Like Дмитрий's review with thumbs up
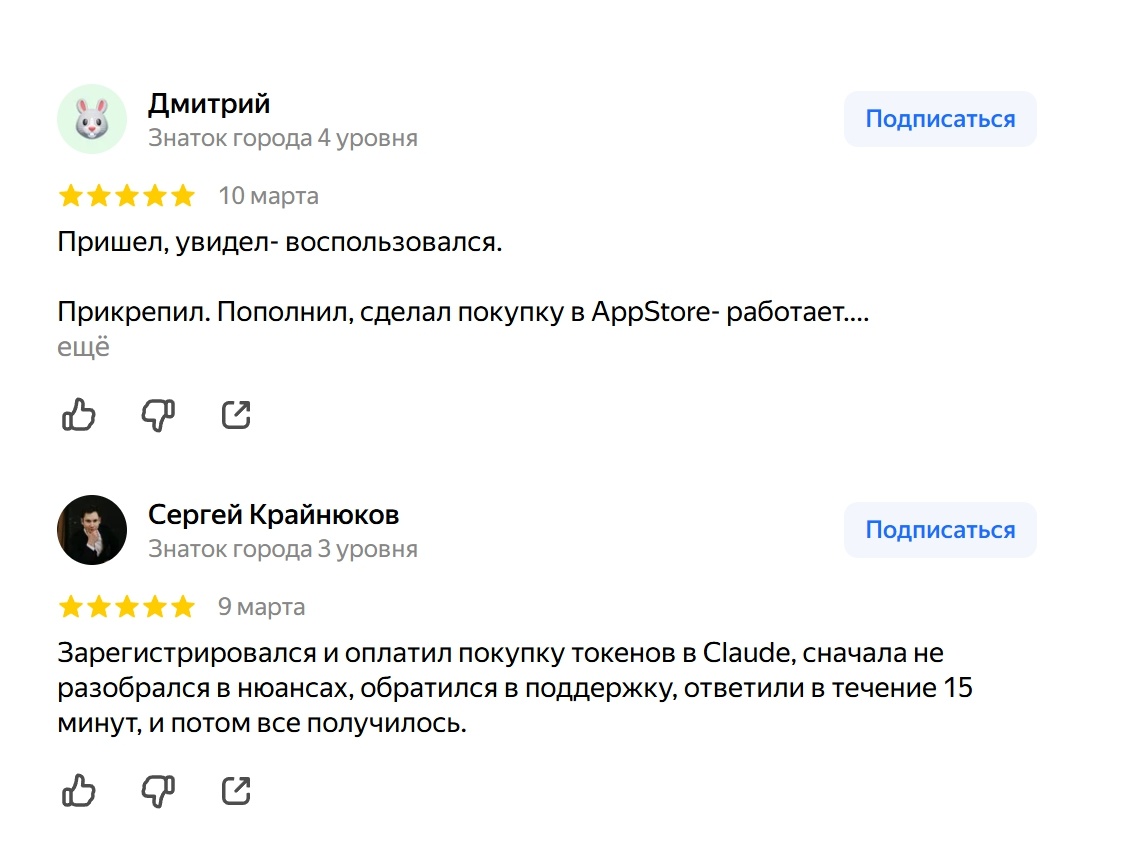 point(79,414)
